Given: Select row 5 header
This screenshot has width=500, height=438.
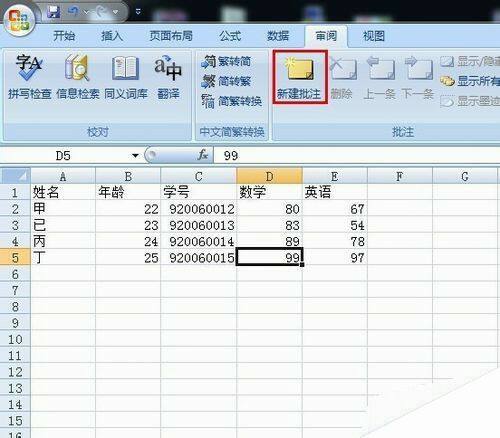Looking at the screenshot, I should click(x=15, y=258).
